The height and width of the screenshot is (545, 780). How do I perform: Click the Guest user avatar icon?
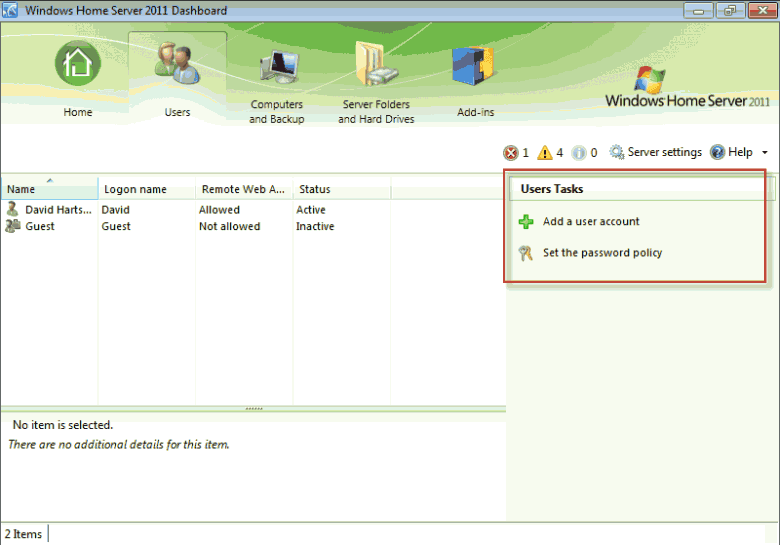pyautogui.click(x=12, y=226)
